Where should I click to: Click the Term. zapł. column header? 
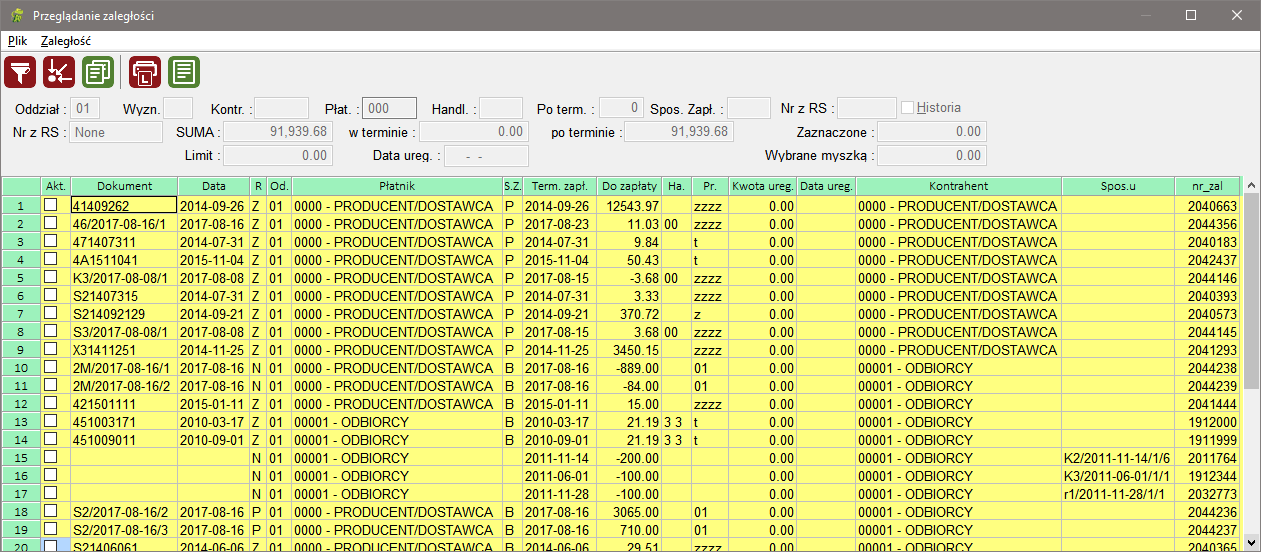coord(559,186)
